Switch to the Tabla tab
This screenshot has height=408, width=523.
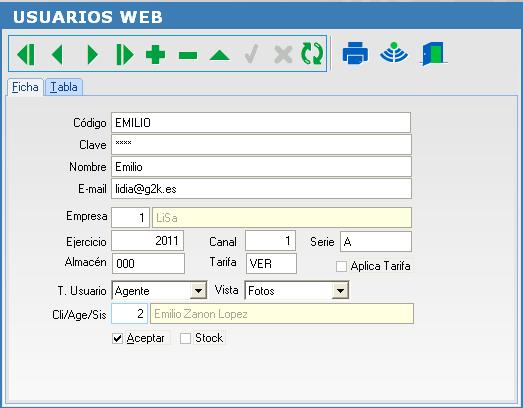pos(64,87)
